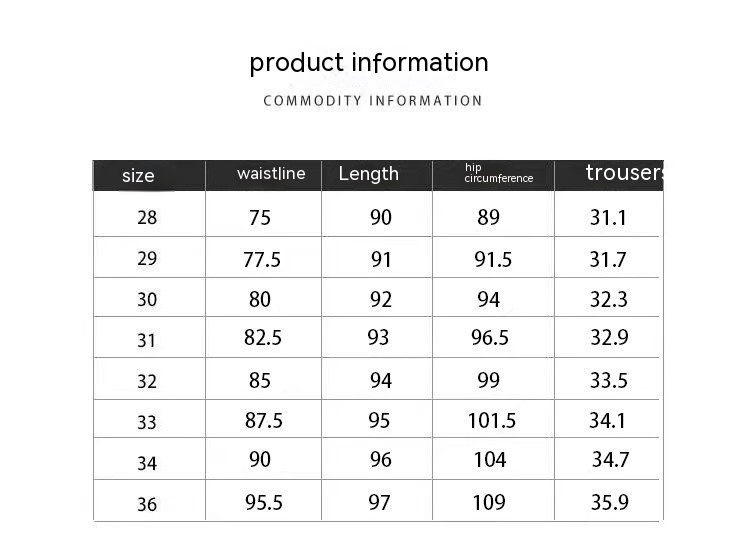Select the 96.5 hip circumference value
The width and height of the screenshot is (750, 544).
point(490,338)
